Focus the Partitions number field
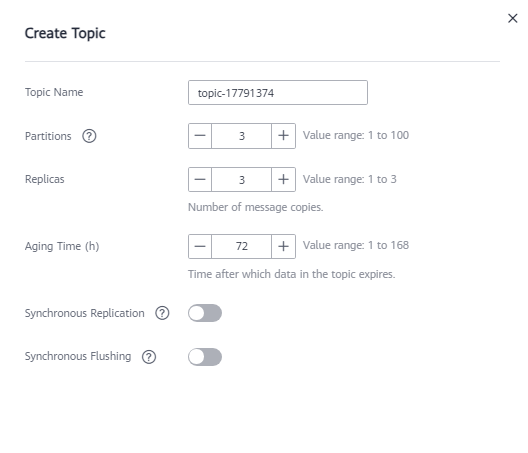 tap(241, 136)
